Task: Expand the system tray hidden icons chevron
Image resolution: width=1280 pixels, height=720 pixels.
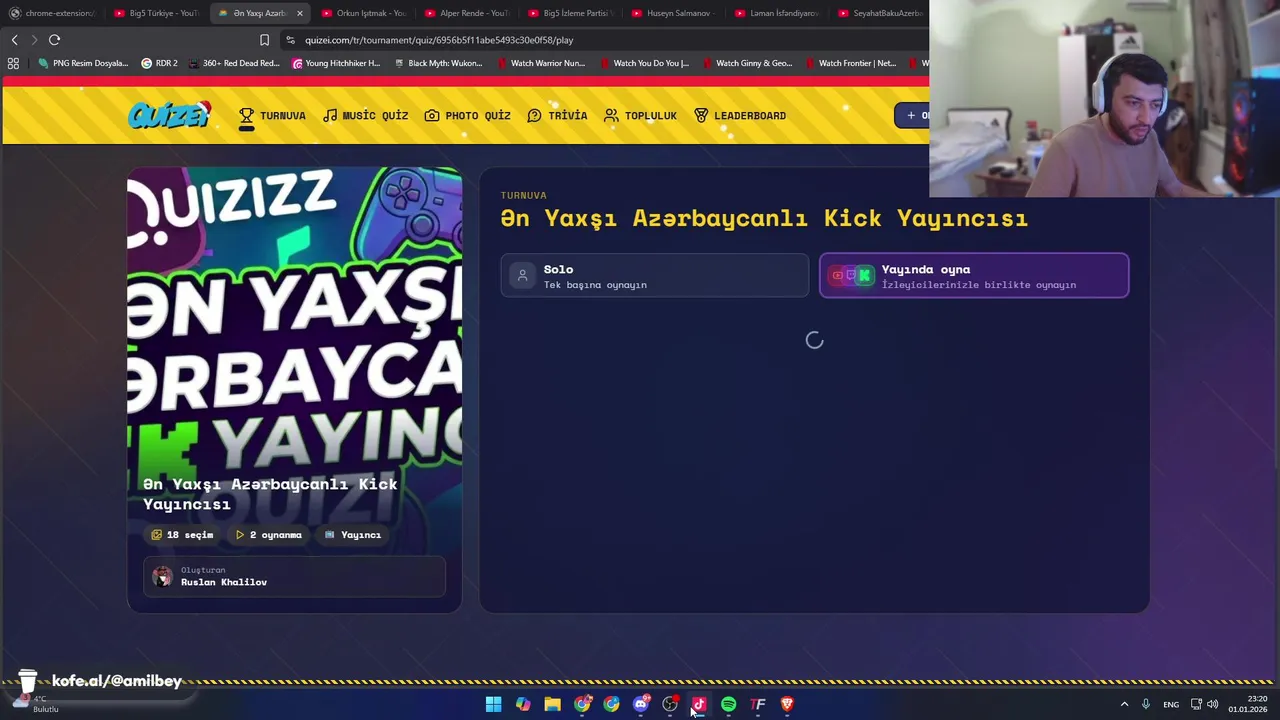Action: tap(1124, 704)
